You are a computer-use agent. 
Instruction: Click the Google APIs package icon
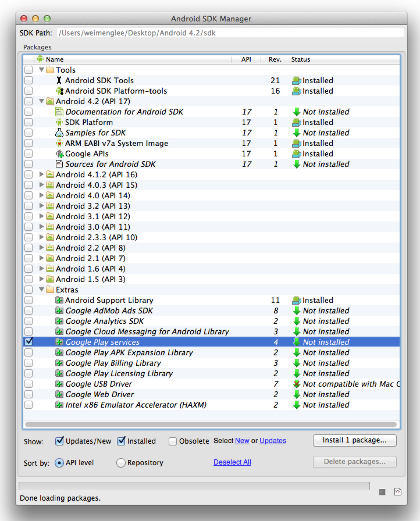[x=59, y=154]
